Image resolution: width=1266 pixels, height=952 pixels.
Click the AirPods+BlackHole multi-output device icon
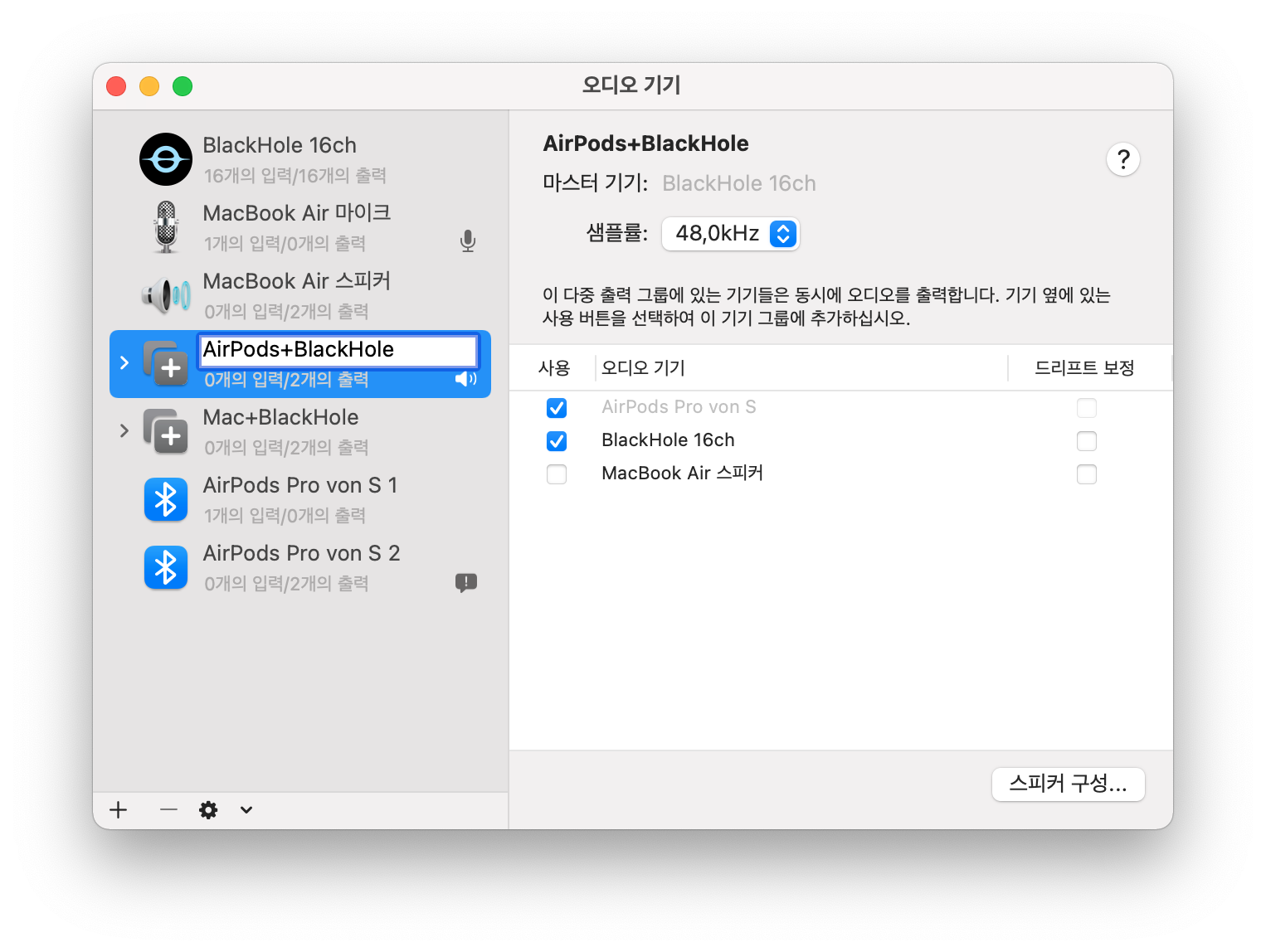click(166, 363)
